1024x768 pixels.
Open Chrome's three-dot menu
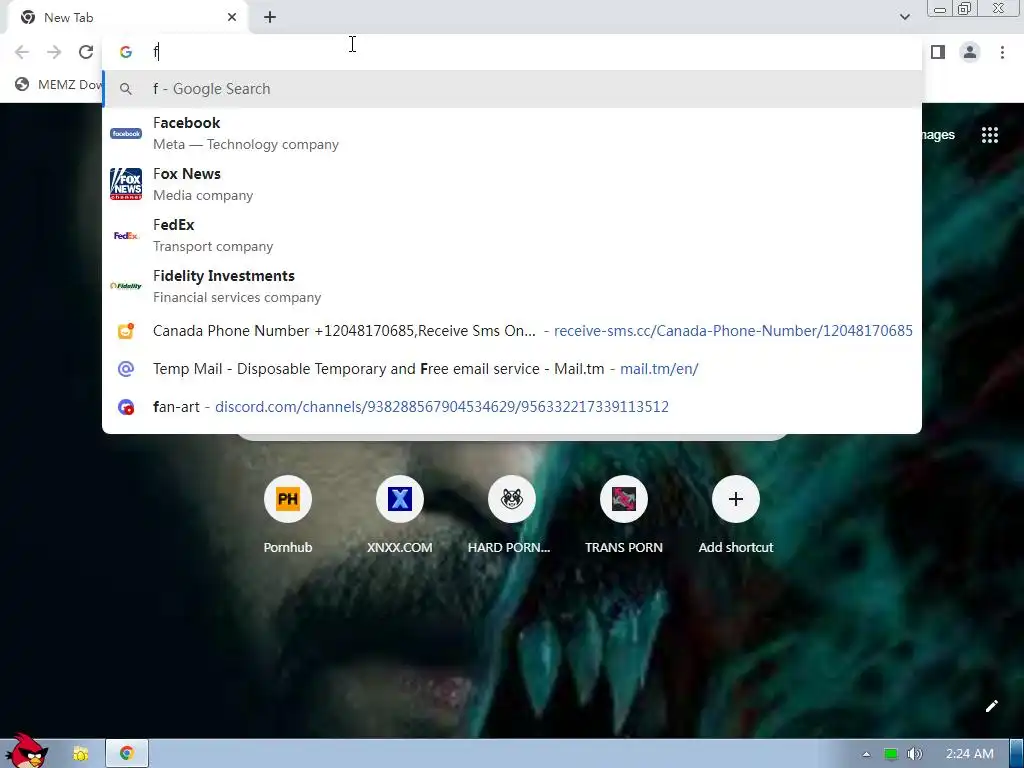point(1002,52)
